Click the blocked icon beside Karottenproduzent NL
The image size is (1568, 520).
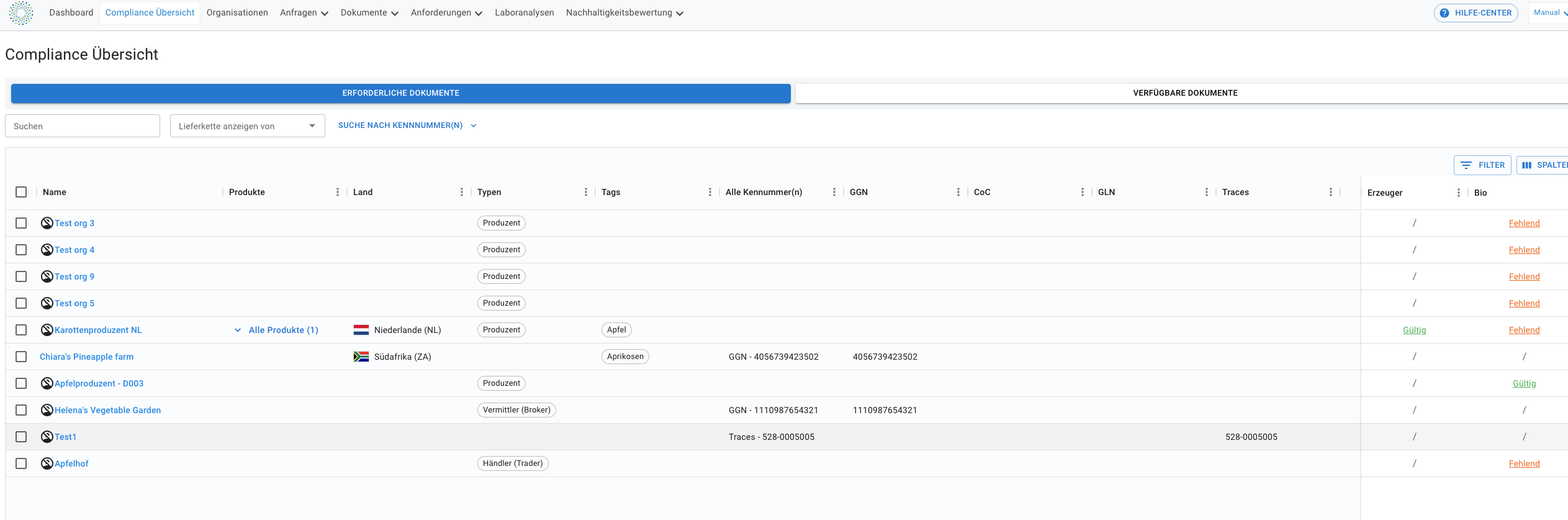[47, 330]
